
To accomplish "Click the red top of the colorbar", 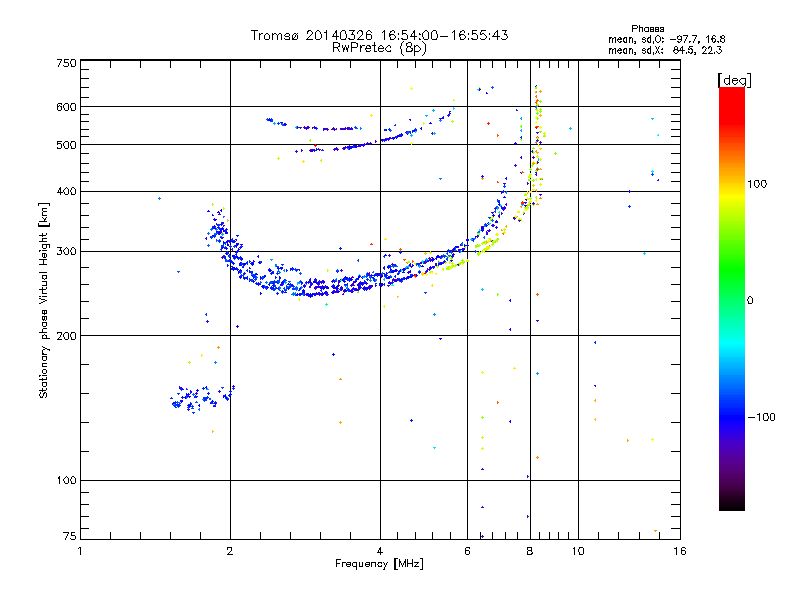I will pos(732,99).
